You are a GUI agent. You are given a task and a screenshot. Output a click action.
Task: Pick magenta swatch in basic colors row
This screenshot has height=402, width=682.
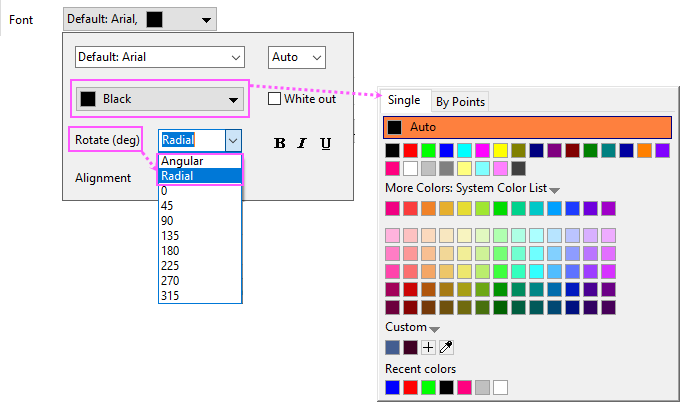click(482, 151)
